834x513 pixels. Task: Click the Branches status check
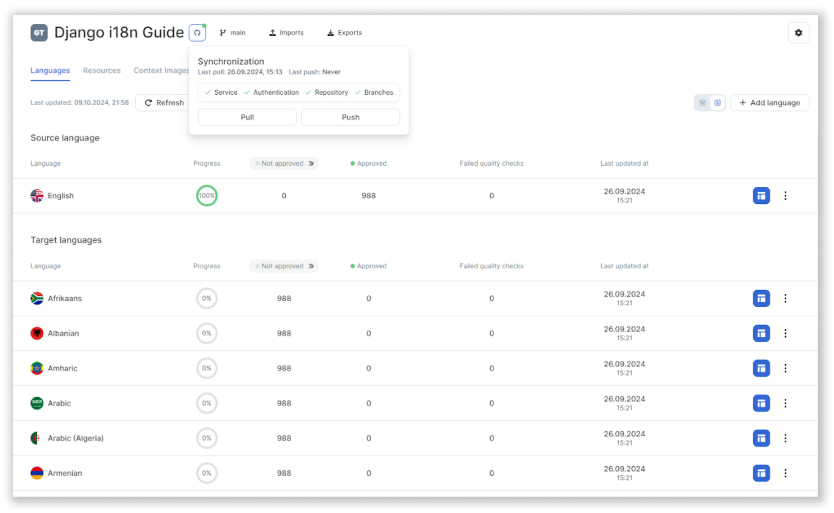(374, 93)
